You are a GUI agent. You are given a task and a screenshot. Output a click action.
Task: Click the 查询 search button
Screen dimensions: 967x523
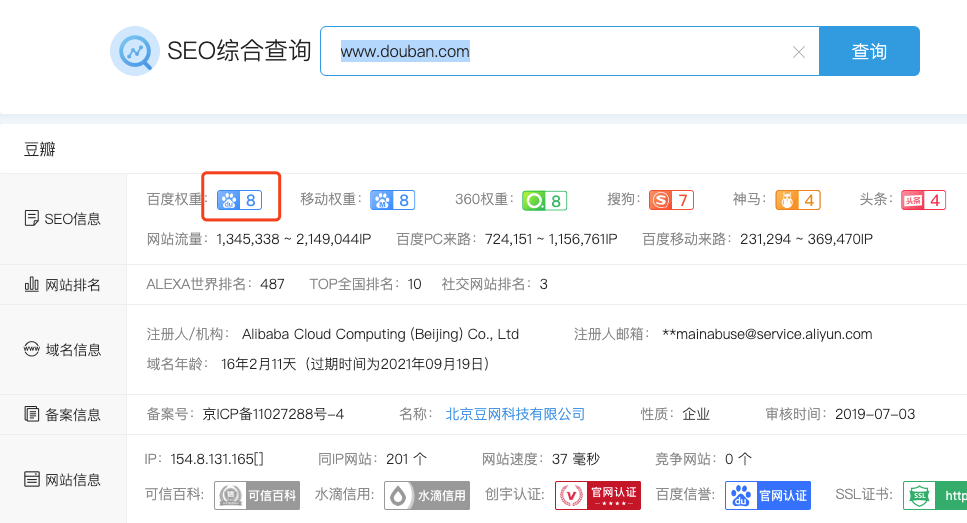(x=869, y=51)
